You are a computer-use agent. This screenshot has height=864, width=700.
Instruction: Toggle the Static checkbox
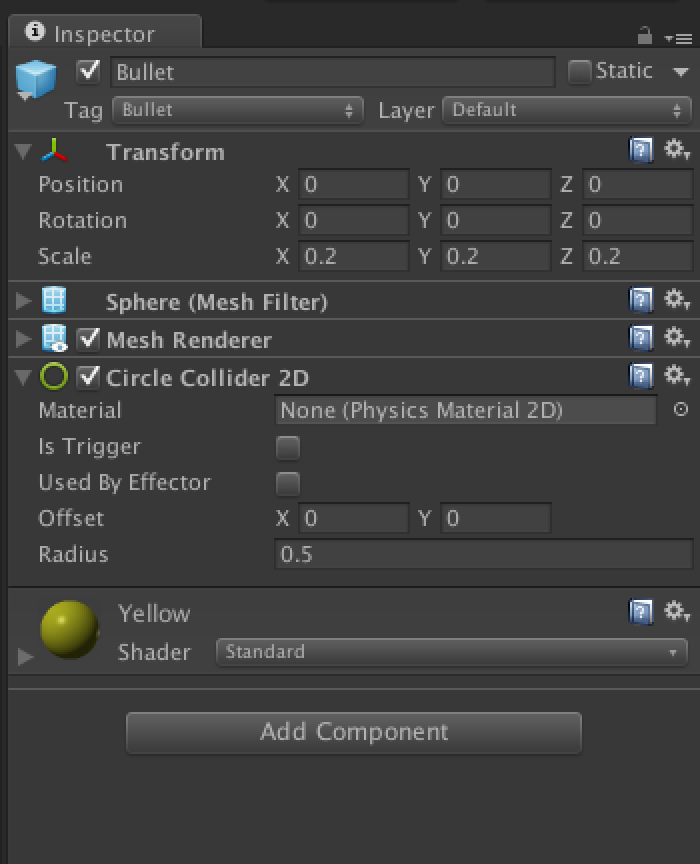[579, 72]
